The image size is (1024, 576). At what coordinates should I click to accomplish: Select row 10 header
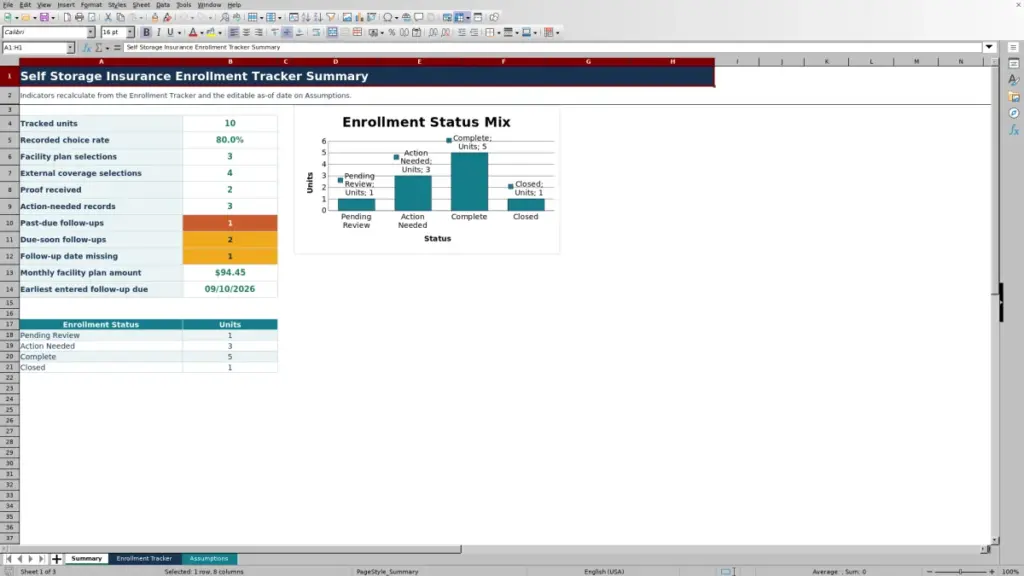9,223
